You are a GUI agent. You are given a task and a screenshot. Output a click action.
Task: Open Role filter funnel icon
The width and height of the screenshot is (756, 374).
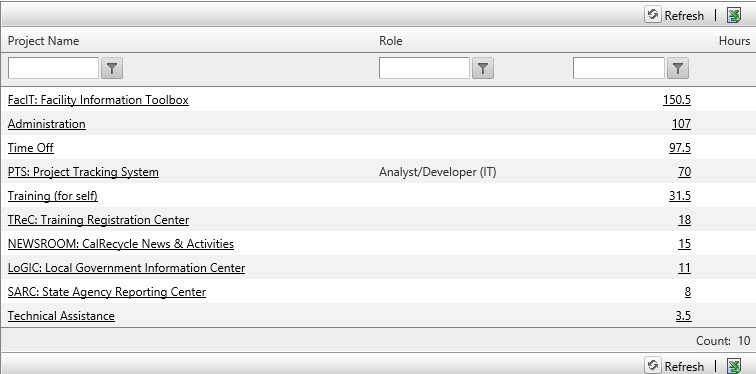(x=483, y=68)
